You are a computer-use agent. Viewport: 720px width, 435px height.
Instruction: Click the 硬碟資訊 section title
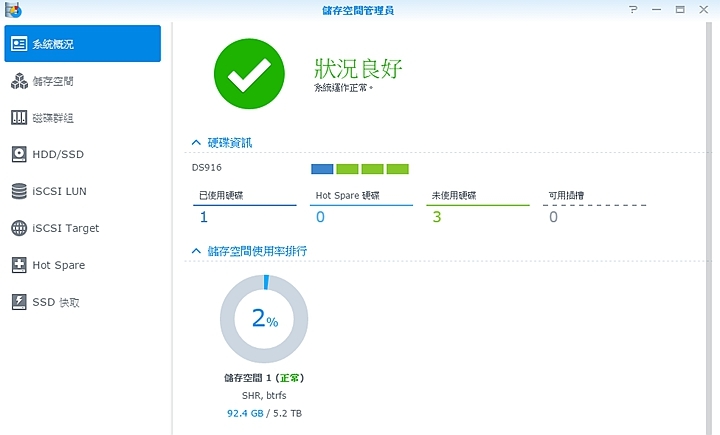pyautogui.click(x=230, y=143)
